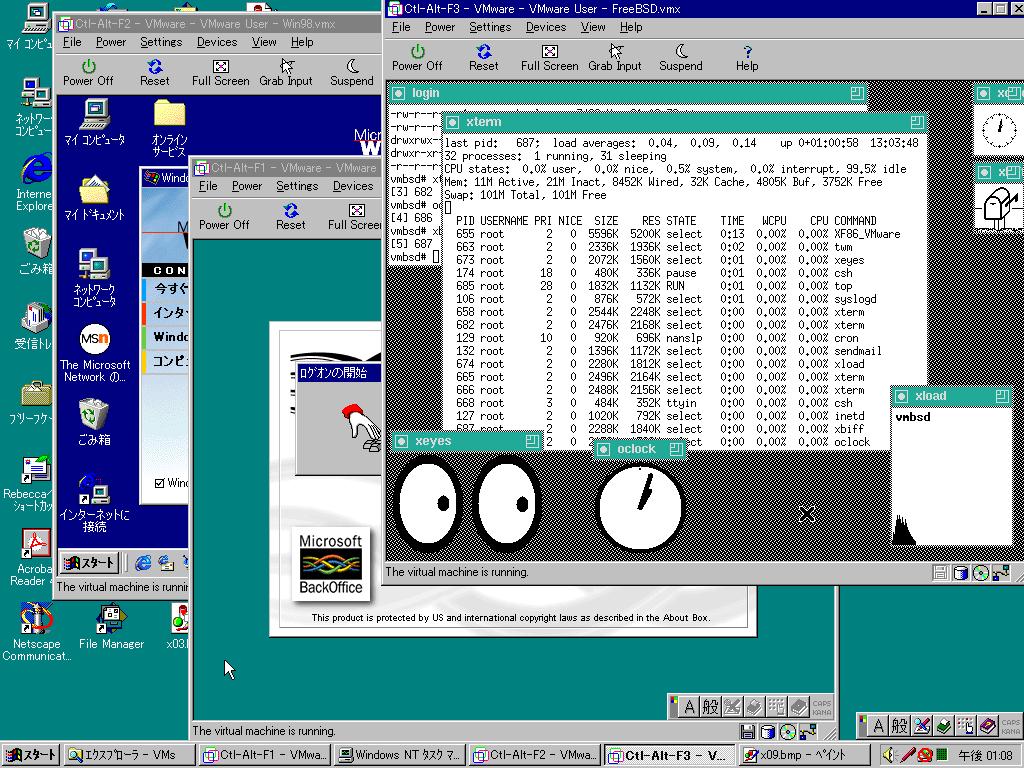Open the File menu of the FreeBSD VMware window
Viewport: 1024px width, 768px height.
point(401,27)
